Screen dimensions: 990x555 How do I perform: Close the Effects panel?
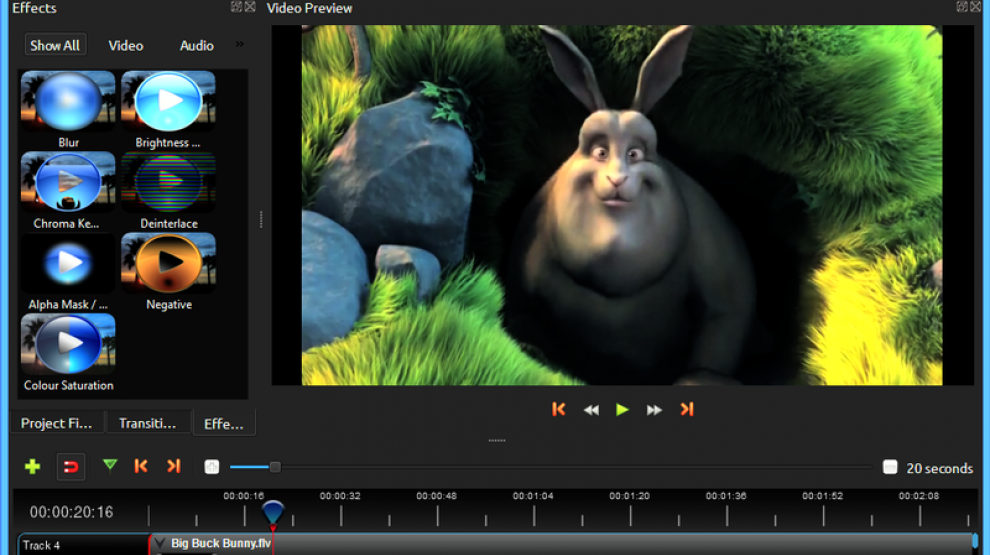250,7
